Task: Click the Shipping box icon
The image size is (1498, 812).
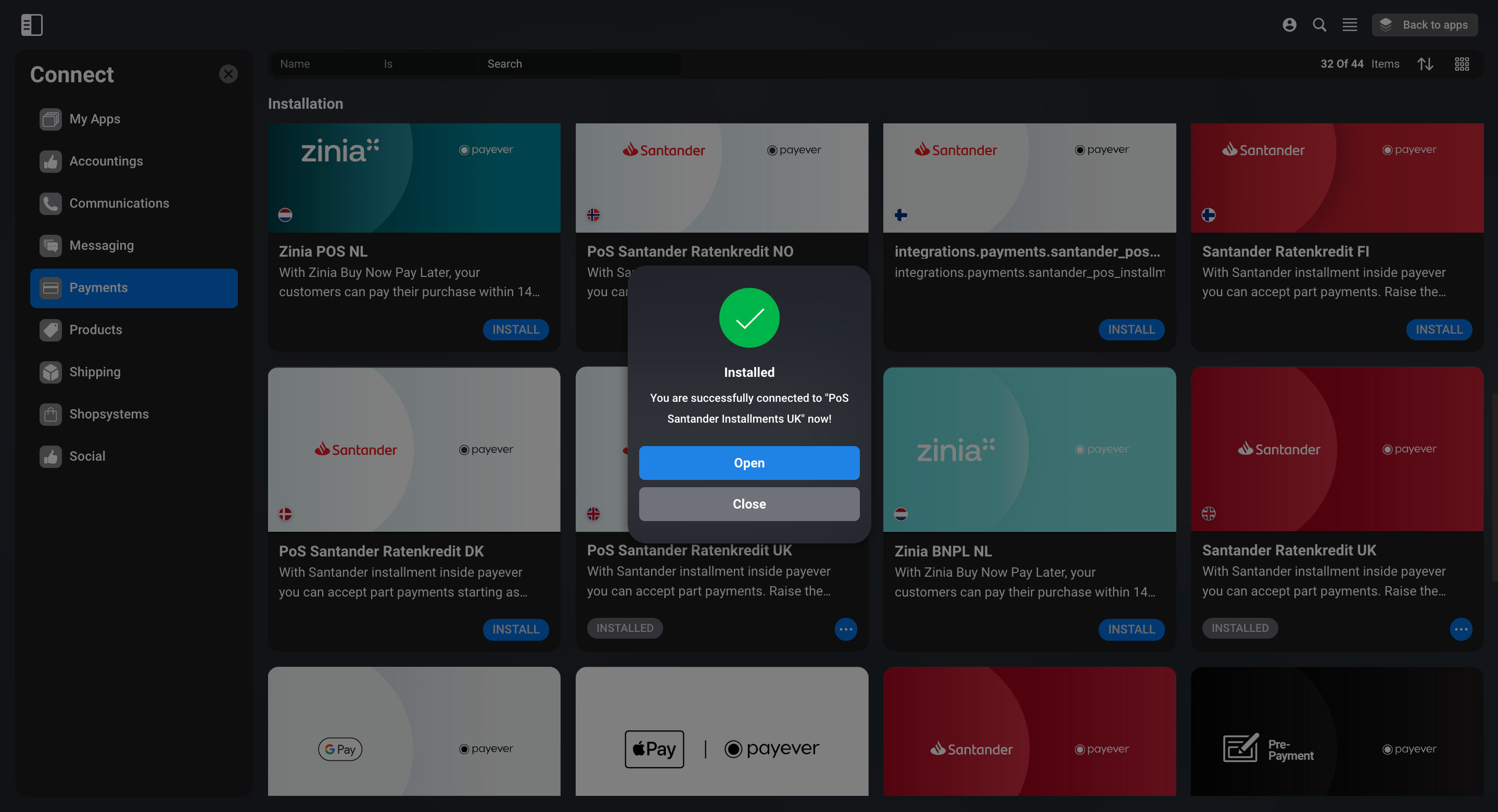Action: [50, 372]
